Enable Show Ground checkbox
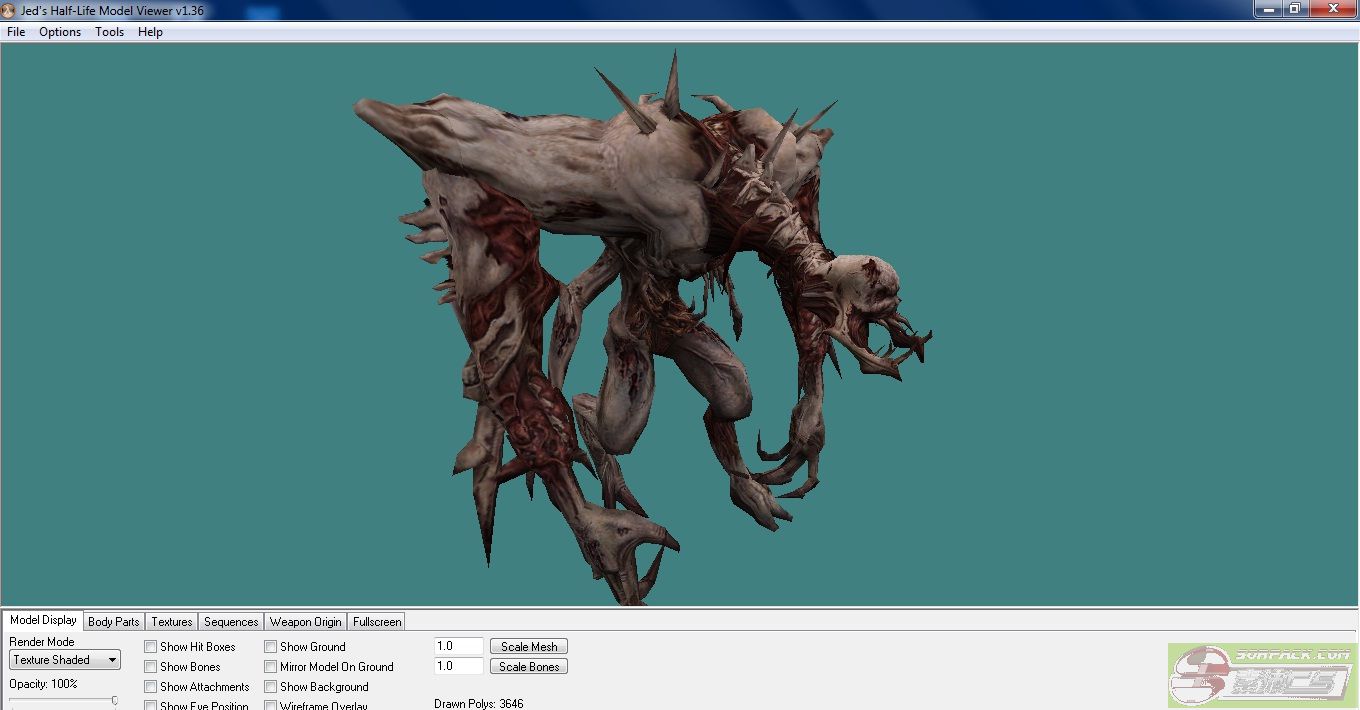 click(271, 647)
